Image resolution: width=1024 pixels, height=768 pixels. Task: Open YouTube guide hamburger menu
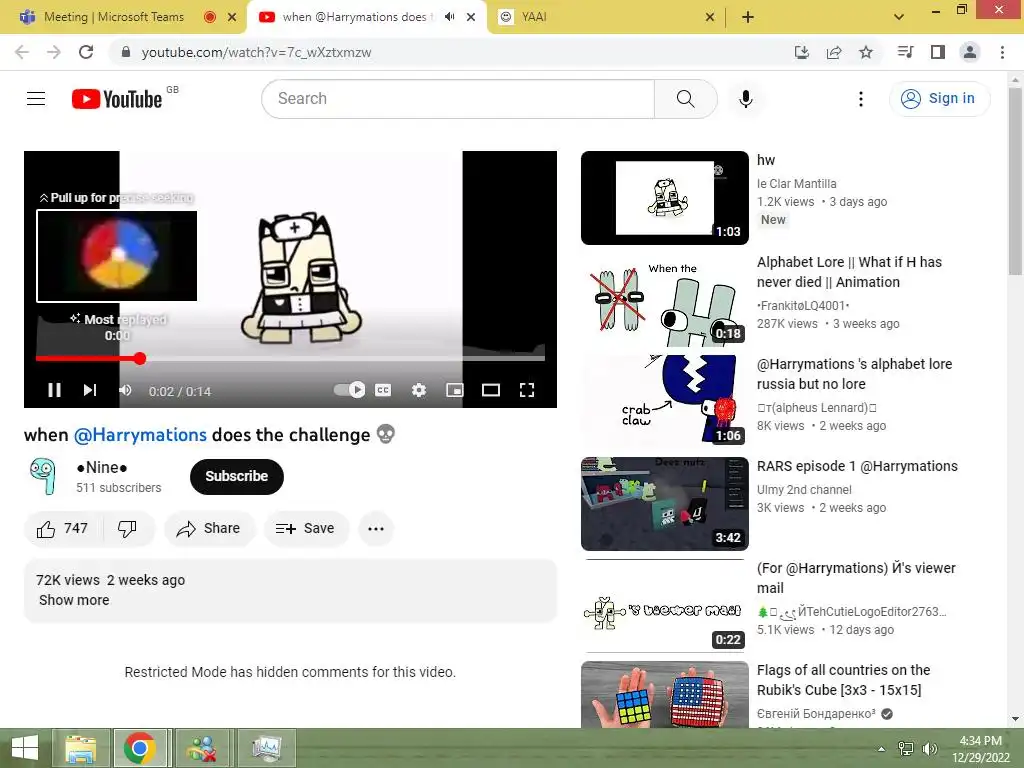pyautogui.click(x=36, y=99)
